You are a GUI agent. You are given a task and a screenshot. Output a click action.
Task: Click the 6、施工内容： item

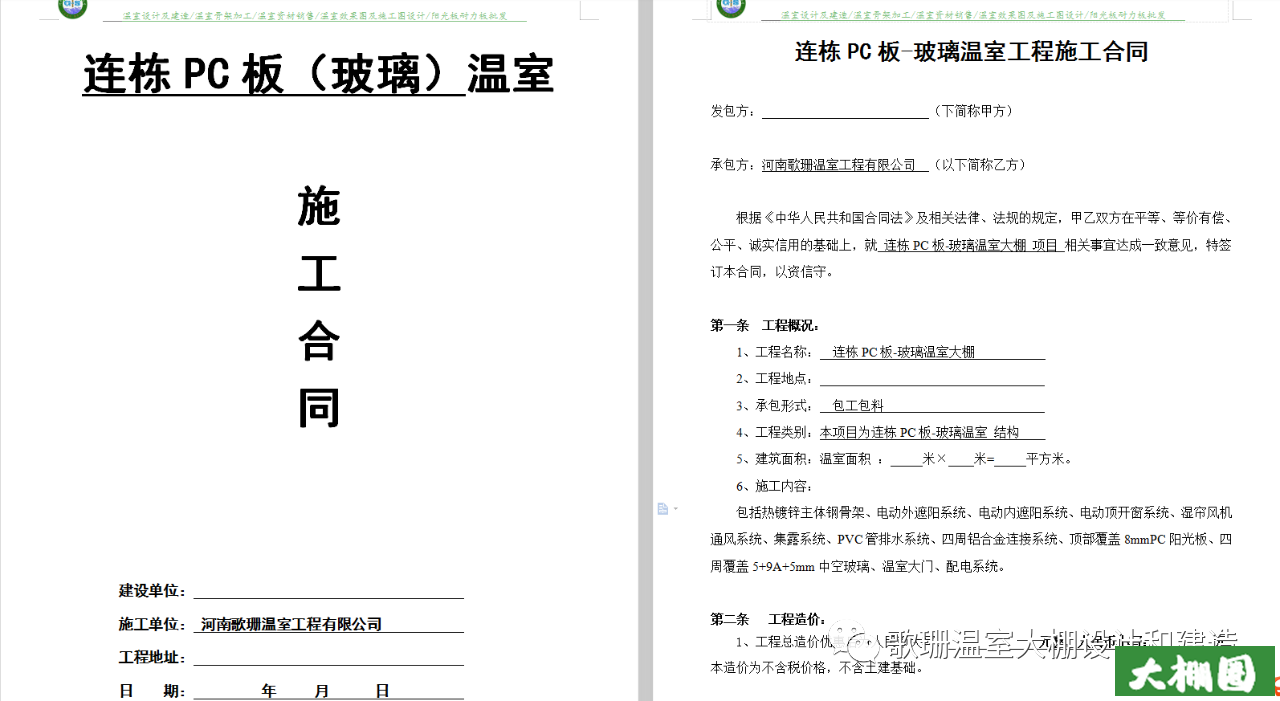(775, 487)
